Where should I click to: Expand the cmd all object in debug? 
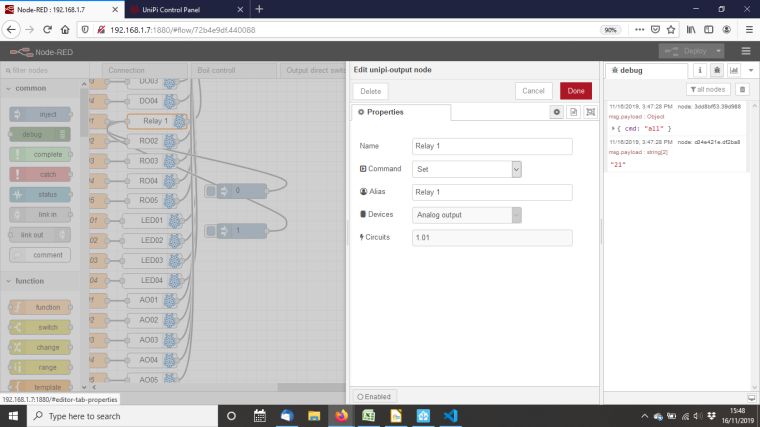point(614,128)
